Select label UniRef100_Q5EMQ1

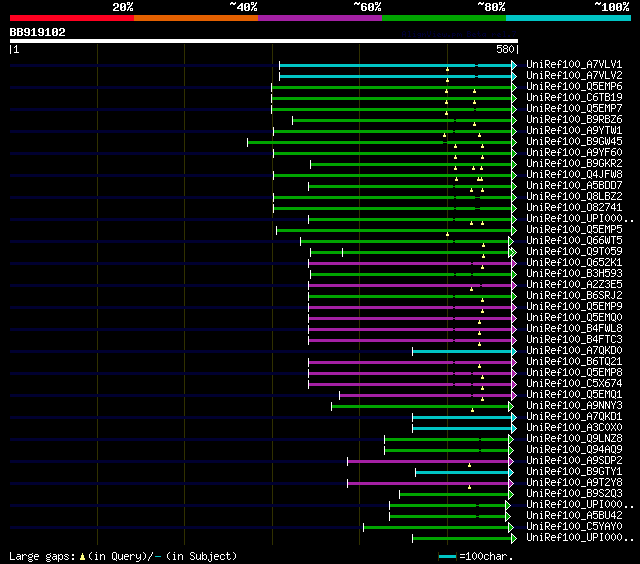(x=574, y=395)
